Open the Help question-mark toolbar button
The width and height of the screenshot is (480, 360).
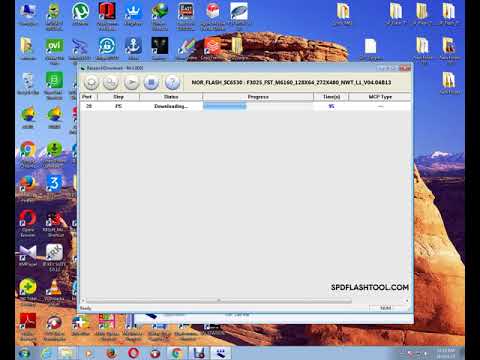coord(172,82)
